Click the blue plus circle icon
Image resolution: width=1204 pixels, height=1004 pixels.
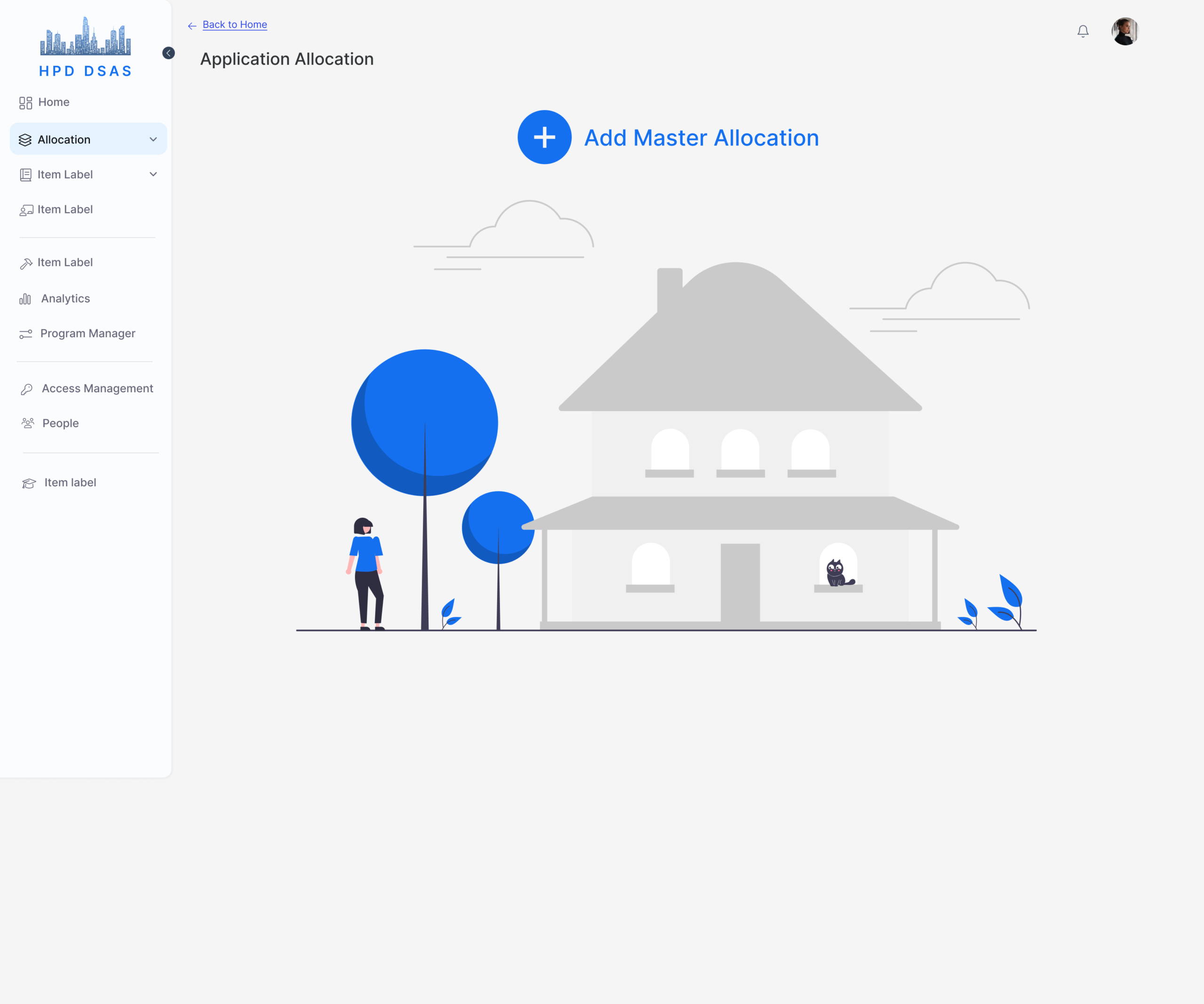point(544,137)
